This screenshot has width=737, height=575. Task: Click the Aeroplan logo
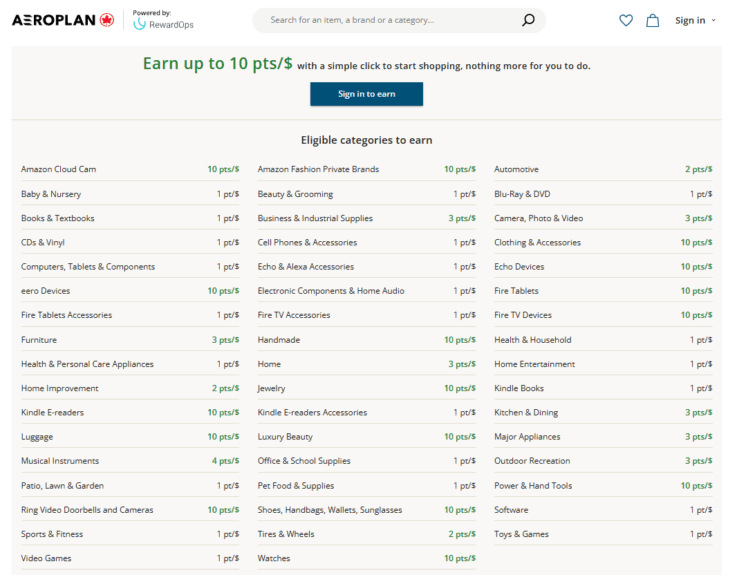[x=63, y=20]
